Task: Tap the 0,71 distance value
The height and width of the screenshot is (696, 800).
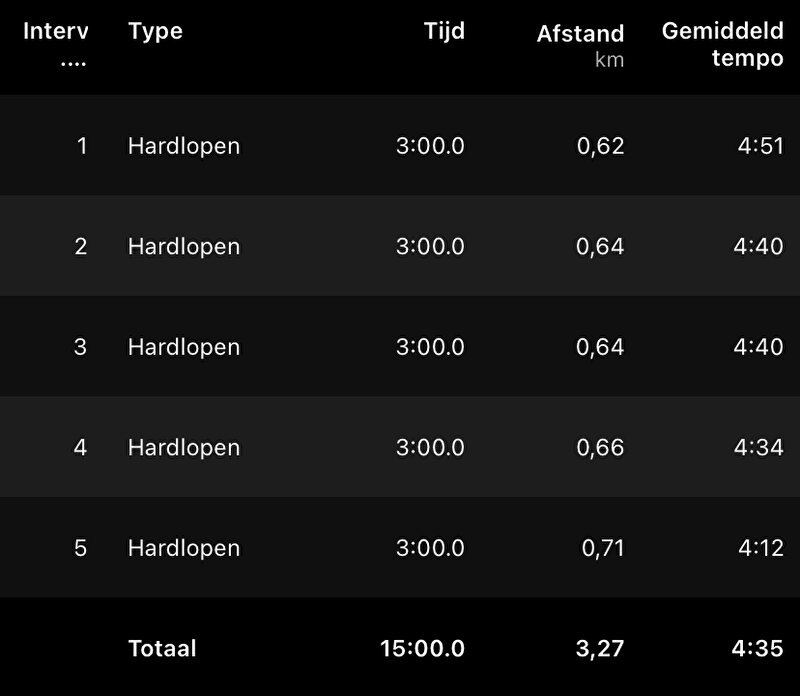Action: click(603, 549)
